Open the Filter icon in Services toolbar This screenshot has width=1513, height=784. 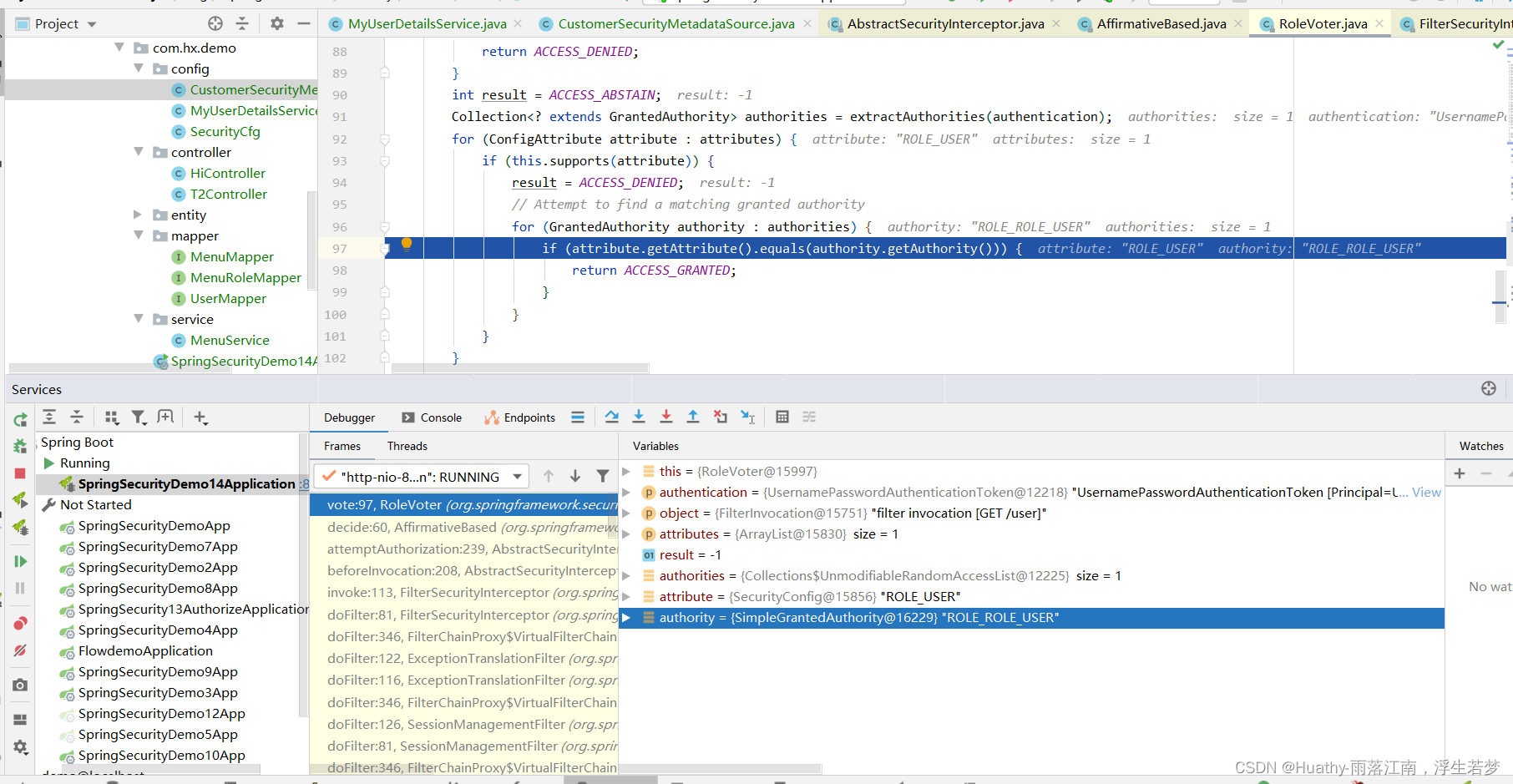pyautogui.click(x=139, y=417)
